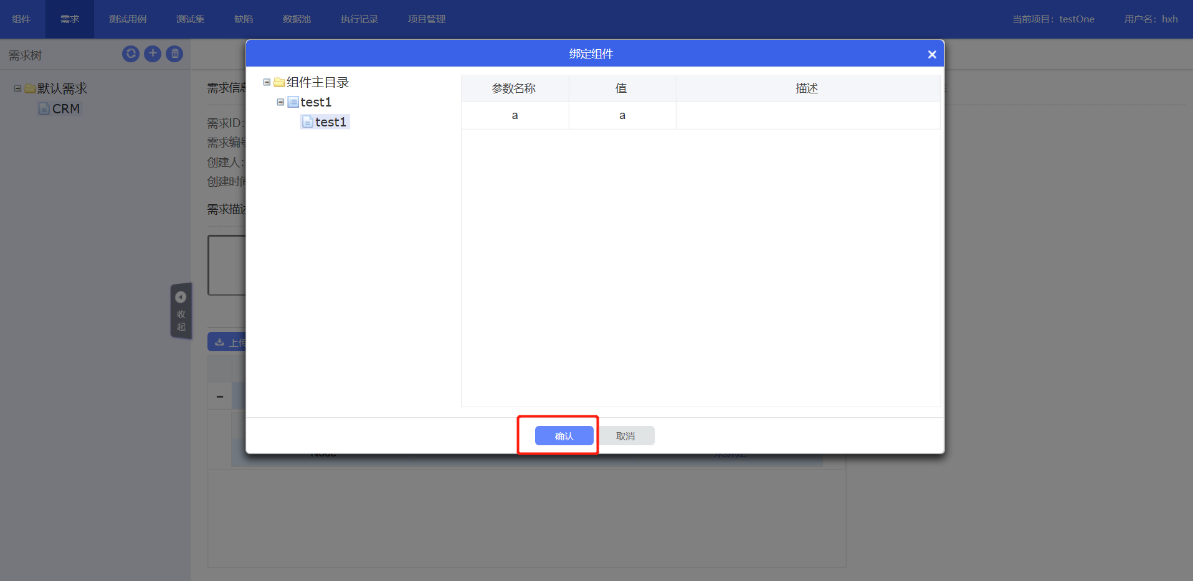Click the 取消 button in the dialog

pyautogui.click(x=626, y=436)
